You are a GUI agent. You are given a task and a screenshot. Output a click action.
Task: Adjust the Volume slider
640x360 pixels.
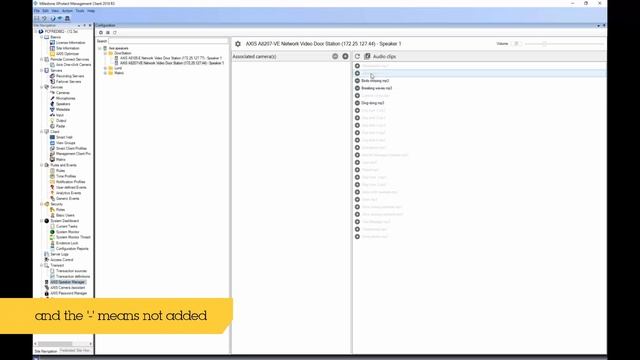pos(564,44)
